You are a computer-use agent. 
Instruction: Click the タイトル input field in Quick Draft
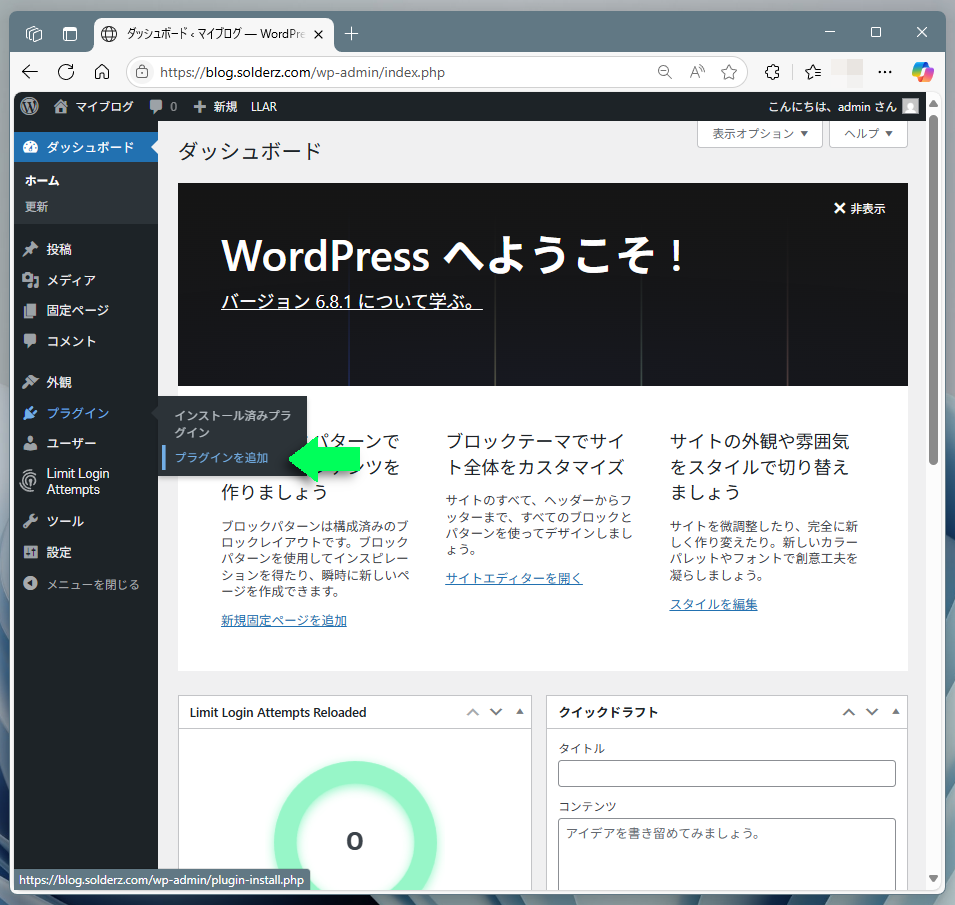click(x=726, y=773)
